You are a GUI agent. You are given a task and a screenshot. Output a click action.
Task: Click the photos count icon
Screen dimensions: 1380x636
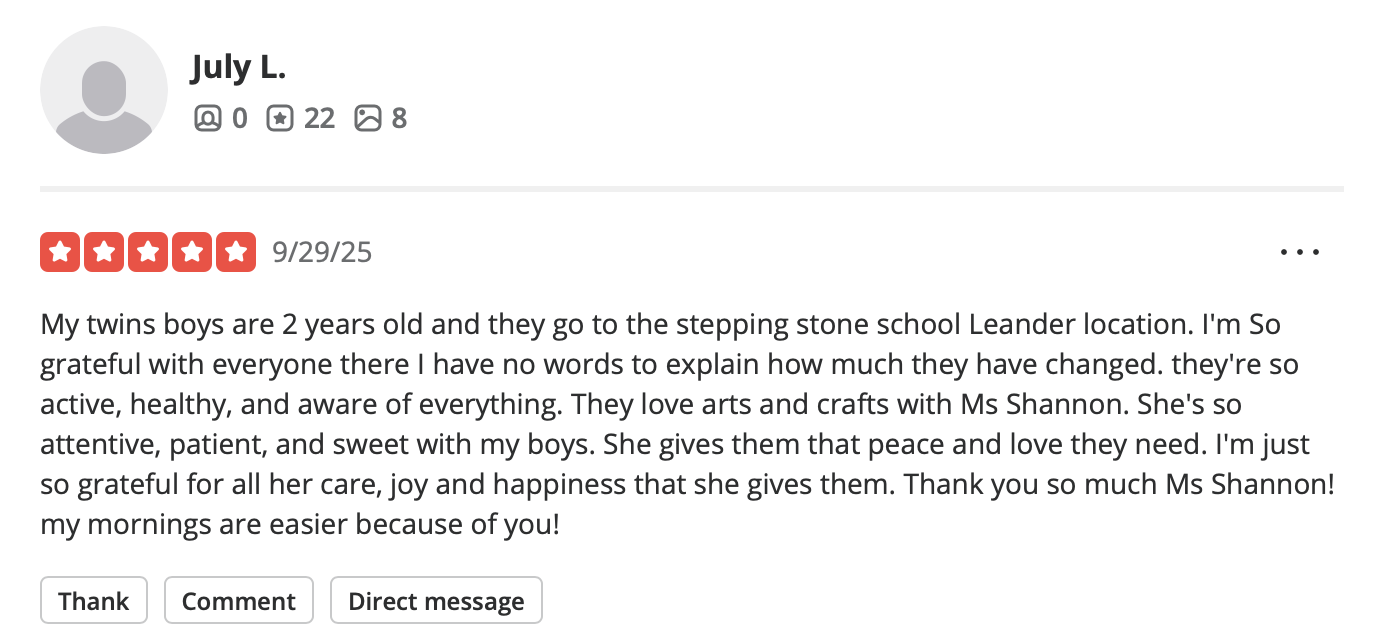coord(368,119)
